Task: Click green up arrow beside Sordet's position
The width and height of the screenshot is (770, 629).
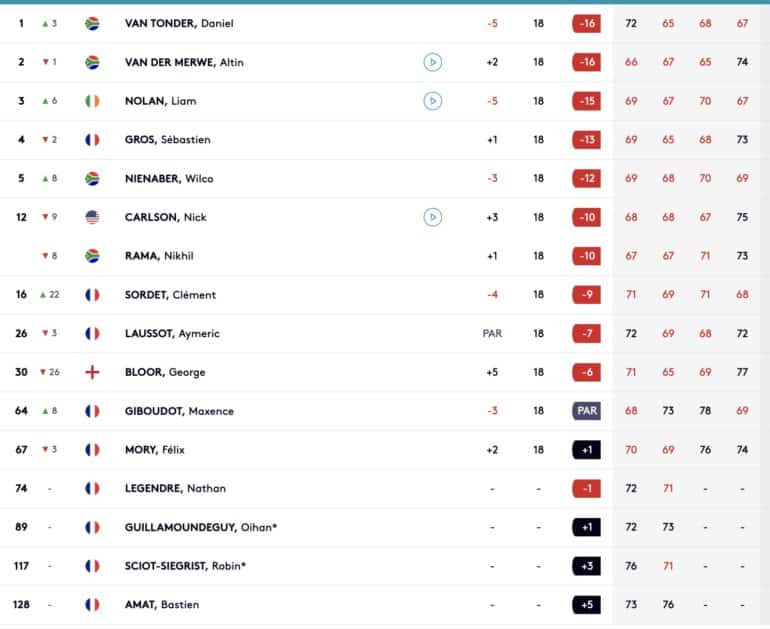Action: click(43, 295)
